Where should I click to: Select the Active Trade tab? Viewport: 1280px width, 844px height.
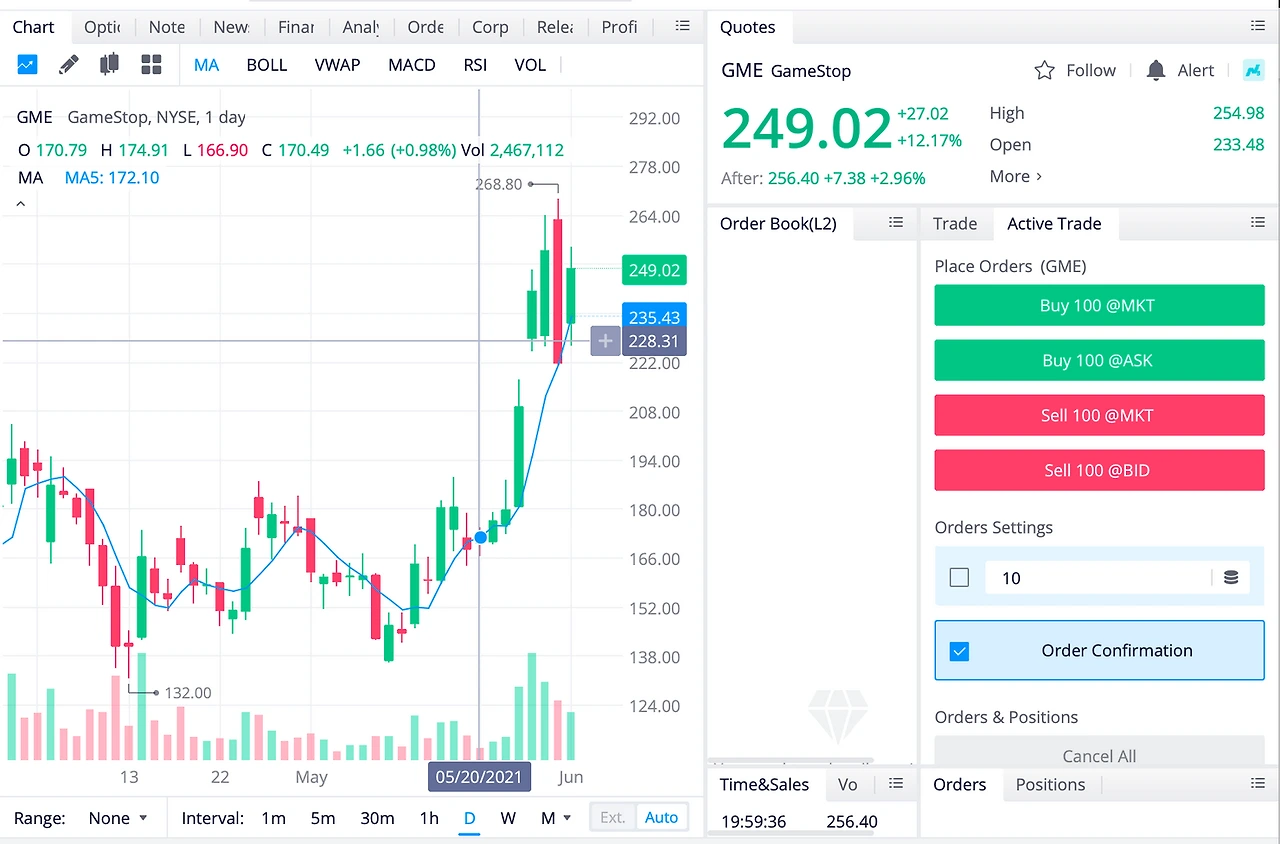(x=1054, y=224)
